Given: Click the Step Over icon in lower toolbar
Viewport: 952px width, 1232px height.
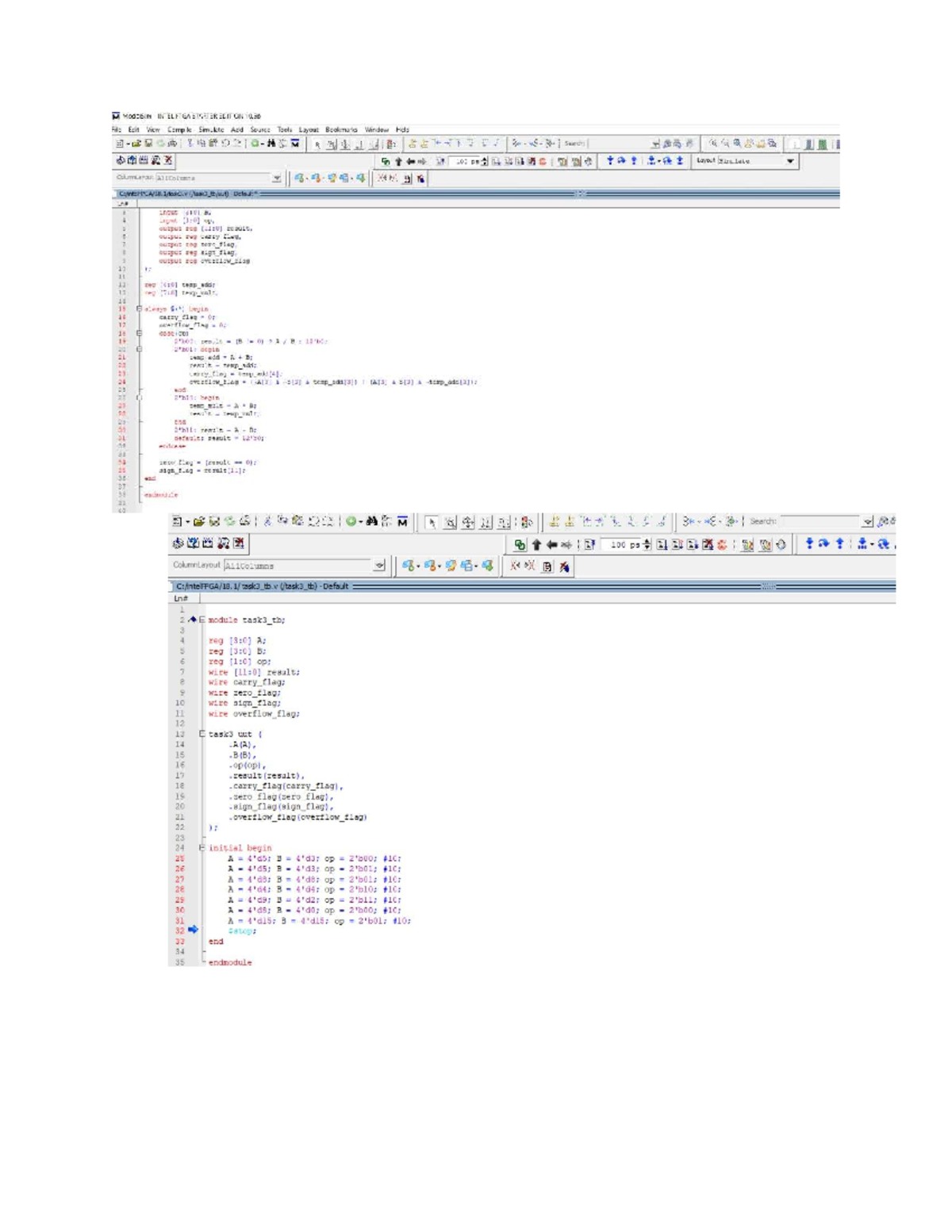Looking at the screenshot, I should [823, 544].
